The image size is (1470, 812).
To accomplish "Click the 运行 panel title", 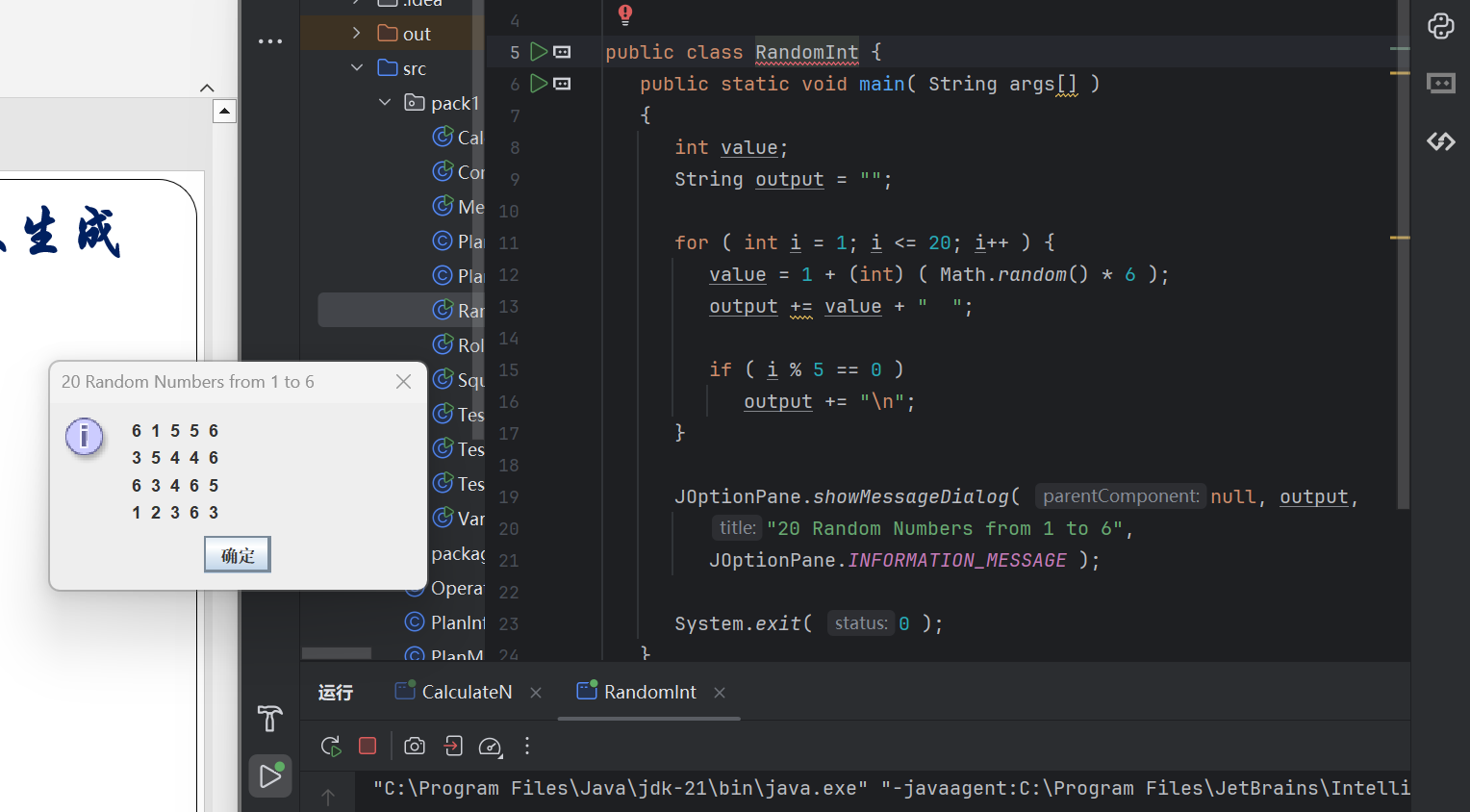I will pyautogui.click(x=336, y=693).
